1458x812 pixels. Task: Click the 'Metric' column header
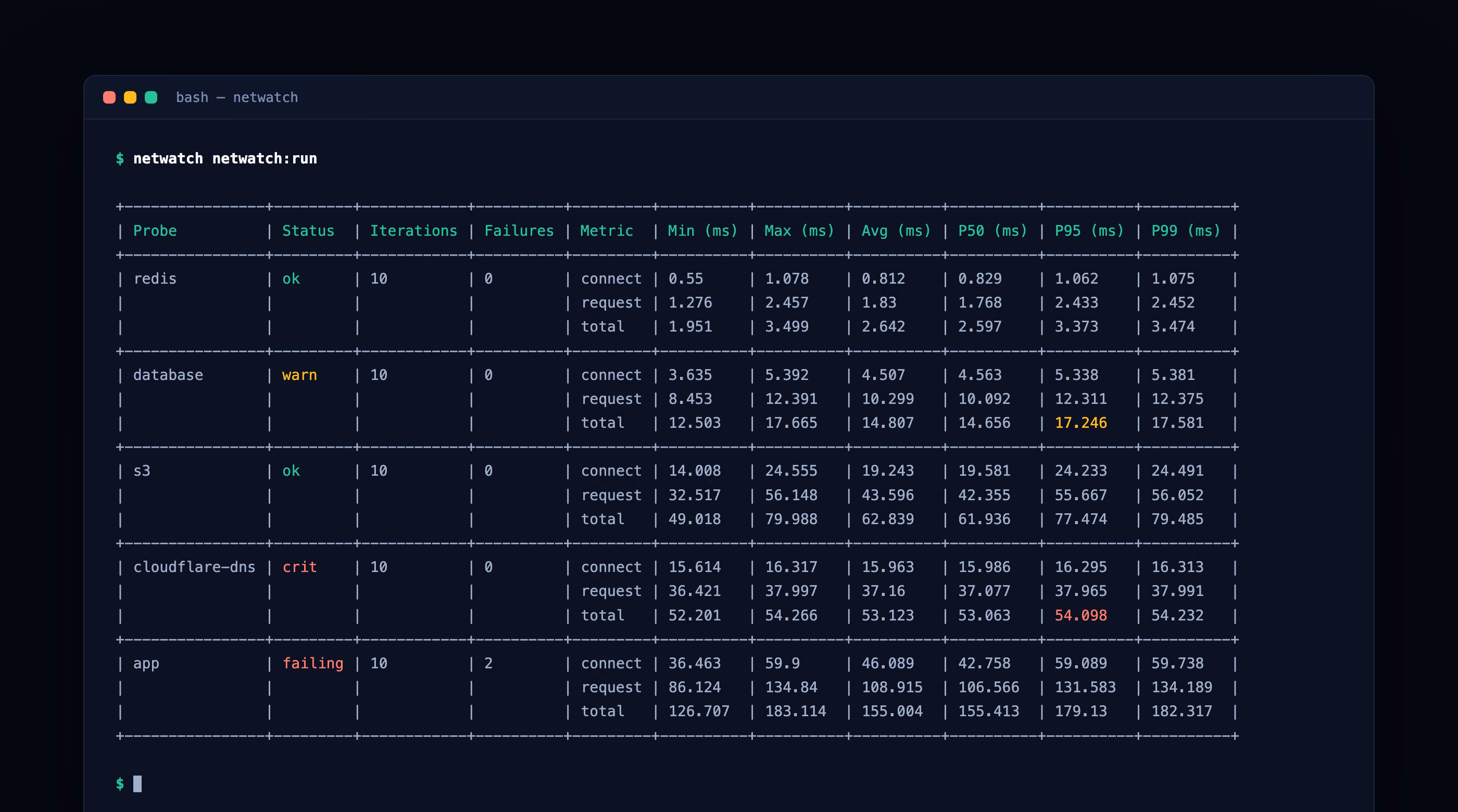point(607,231)
